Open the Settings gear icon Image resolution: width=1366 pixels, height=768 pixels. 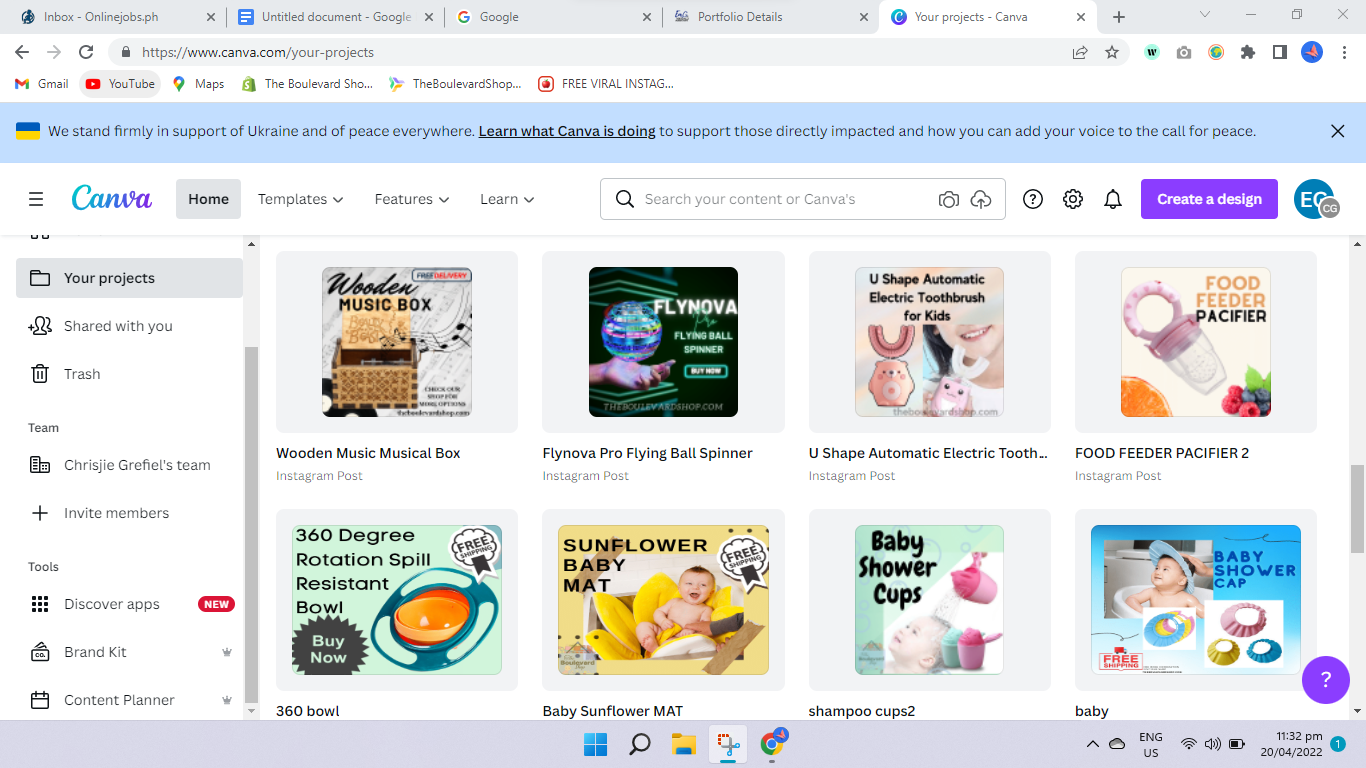1073,199
